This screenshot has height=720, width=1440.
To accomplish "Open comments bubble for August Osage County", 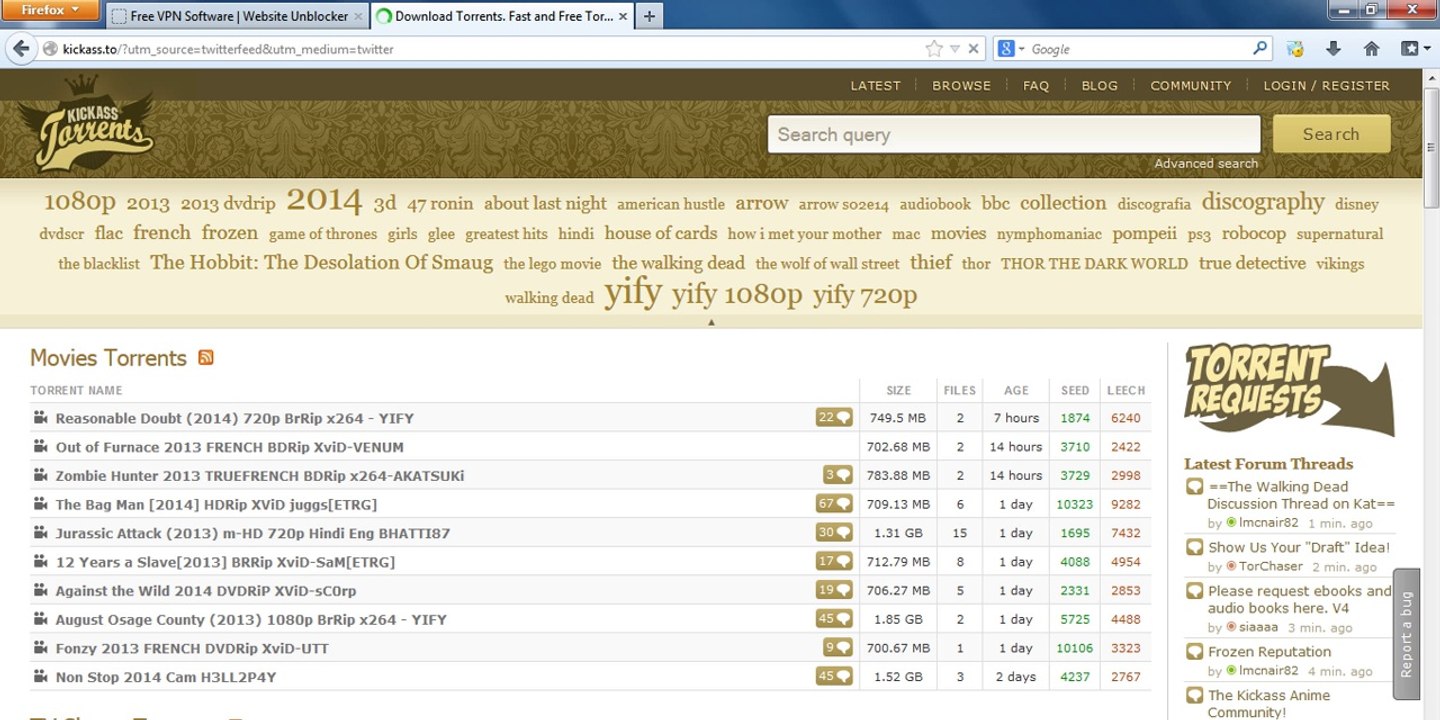I will (834, 619).
